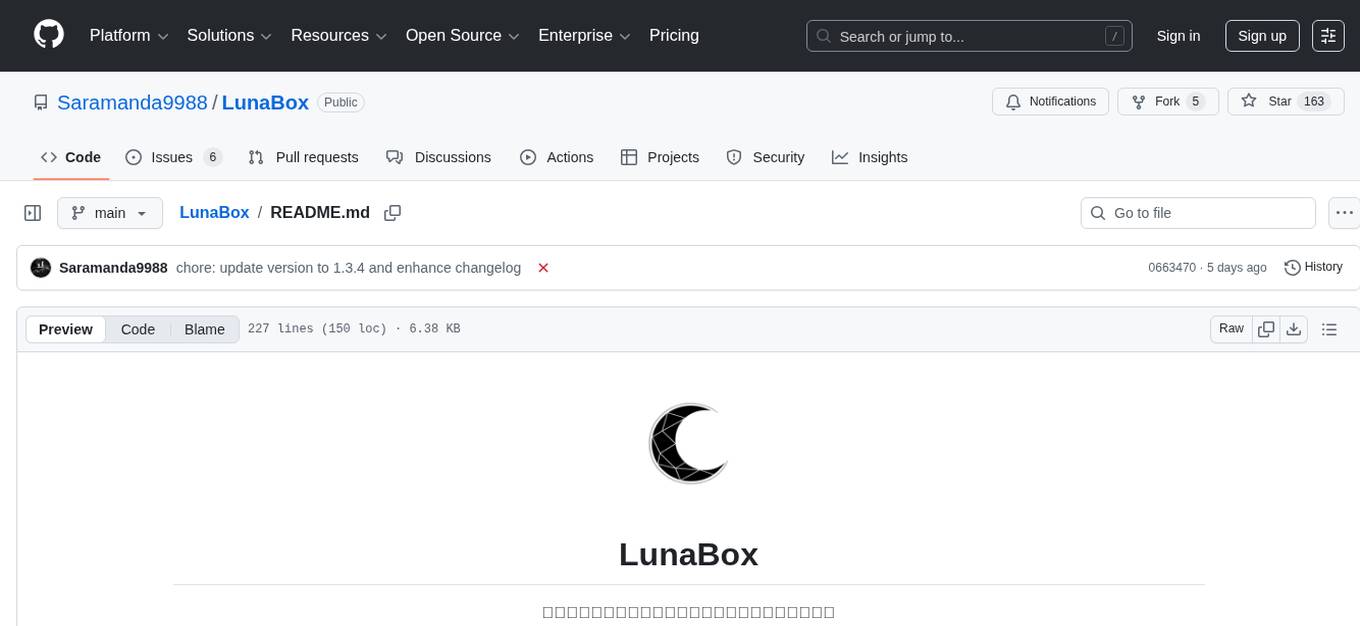Copy the README.md file path
The height and width of the screenshot is (626, 1360).
point(392,212)
